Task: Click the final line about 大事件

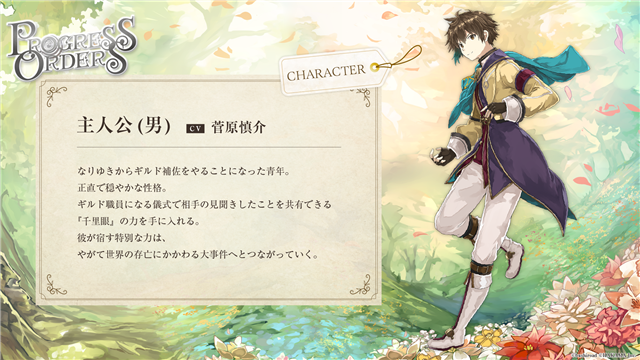Action: (x=198, y=255)
